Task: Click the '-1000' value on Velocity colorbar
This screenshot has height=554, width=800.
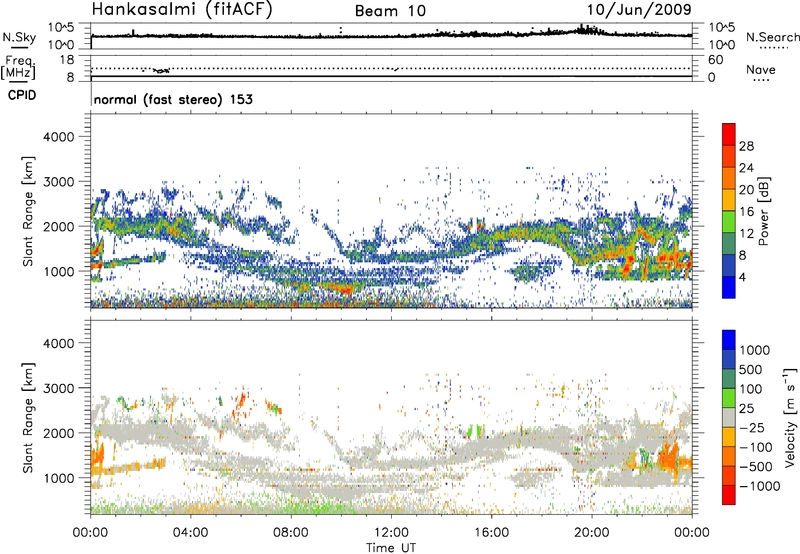Action: [x=760, y=486]
